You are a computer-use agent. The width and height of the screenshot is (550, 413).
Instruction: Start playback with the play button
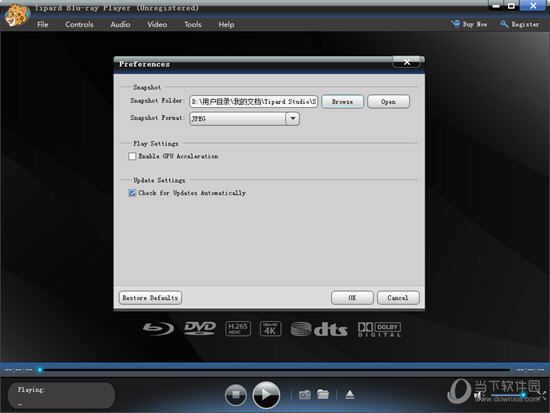(266, 395)
